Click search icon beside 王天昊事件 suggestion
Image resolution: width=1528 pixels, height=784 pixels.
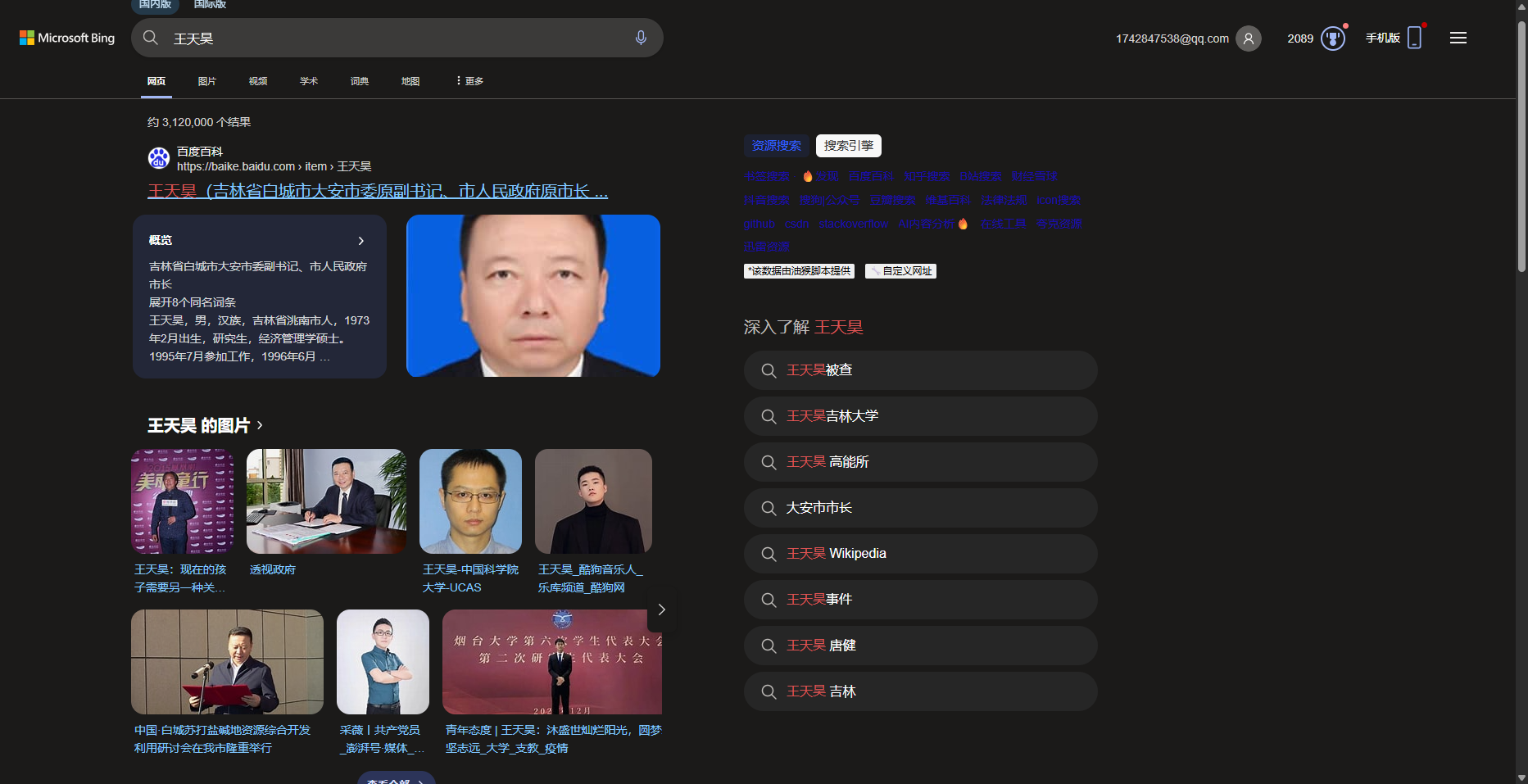tap(769, 600)
